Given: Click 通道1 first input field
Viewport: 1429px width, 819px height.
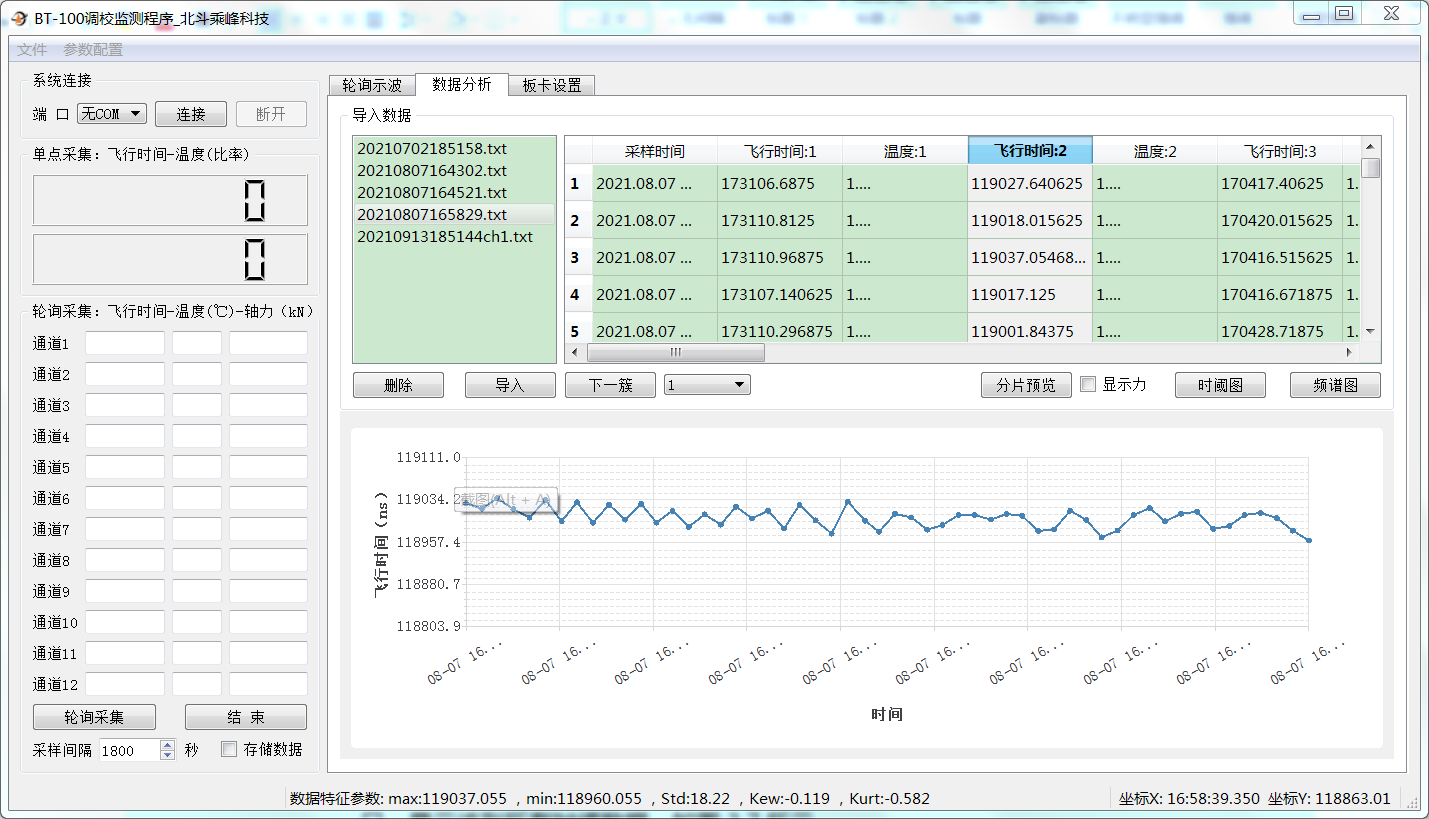Looking at the screenshot, I should 125,344.
